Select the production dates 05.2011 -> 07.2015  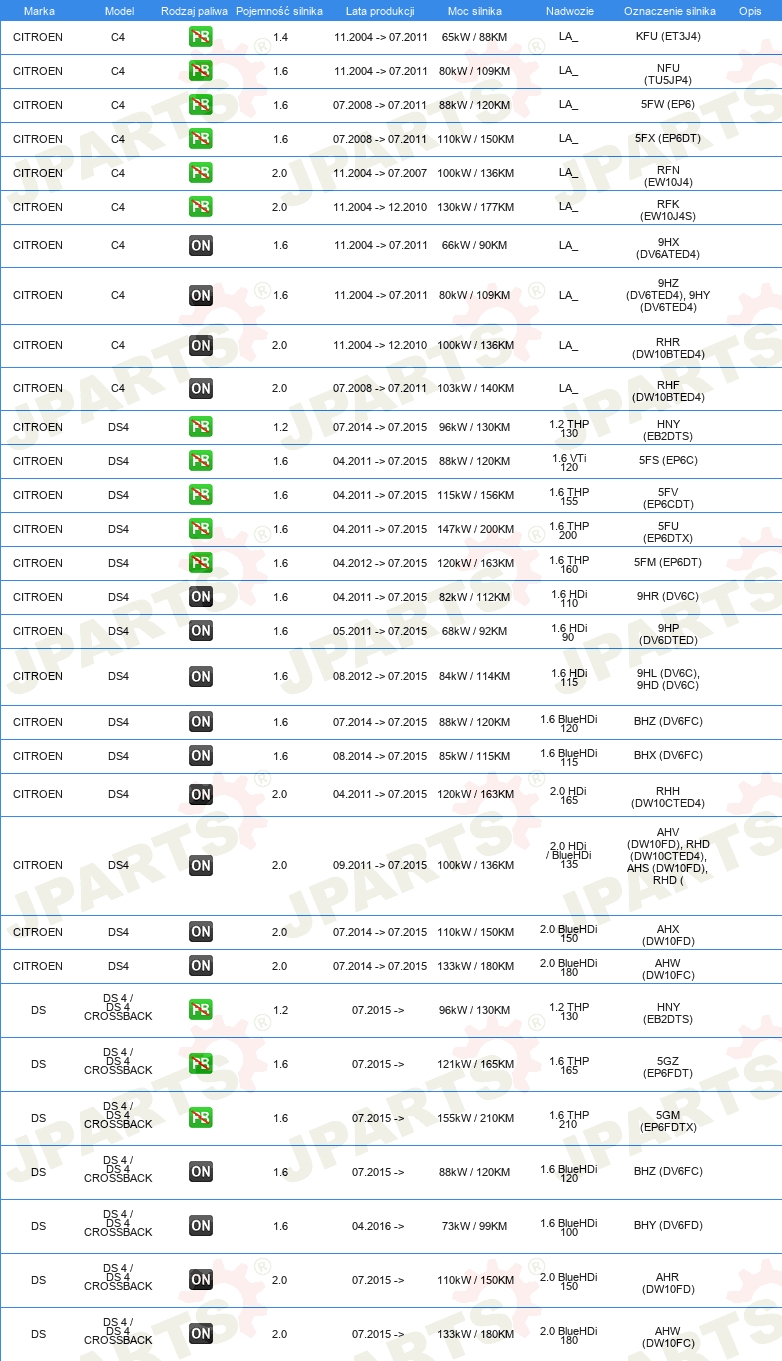[x=380, y=631]
